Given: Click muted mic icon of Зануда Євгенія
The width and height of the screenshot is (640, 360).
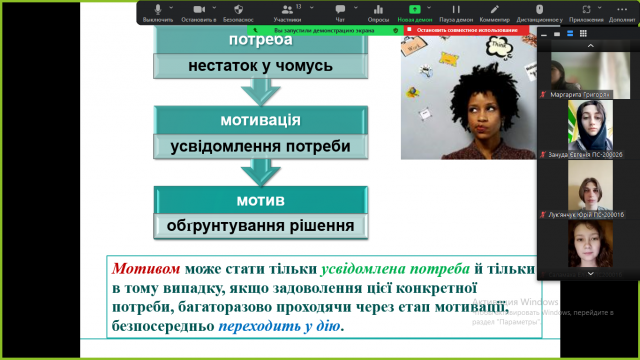Looking at the screenshot, I should 543,155.
